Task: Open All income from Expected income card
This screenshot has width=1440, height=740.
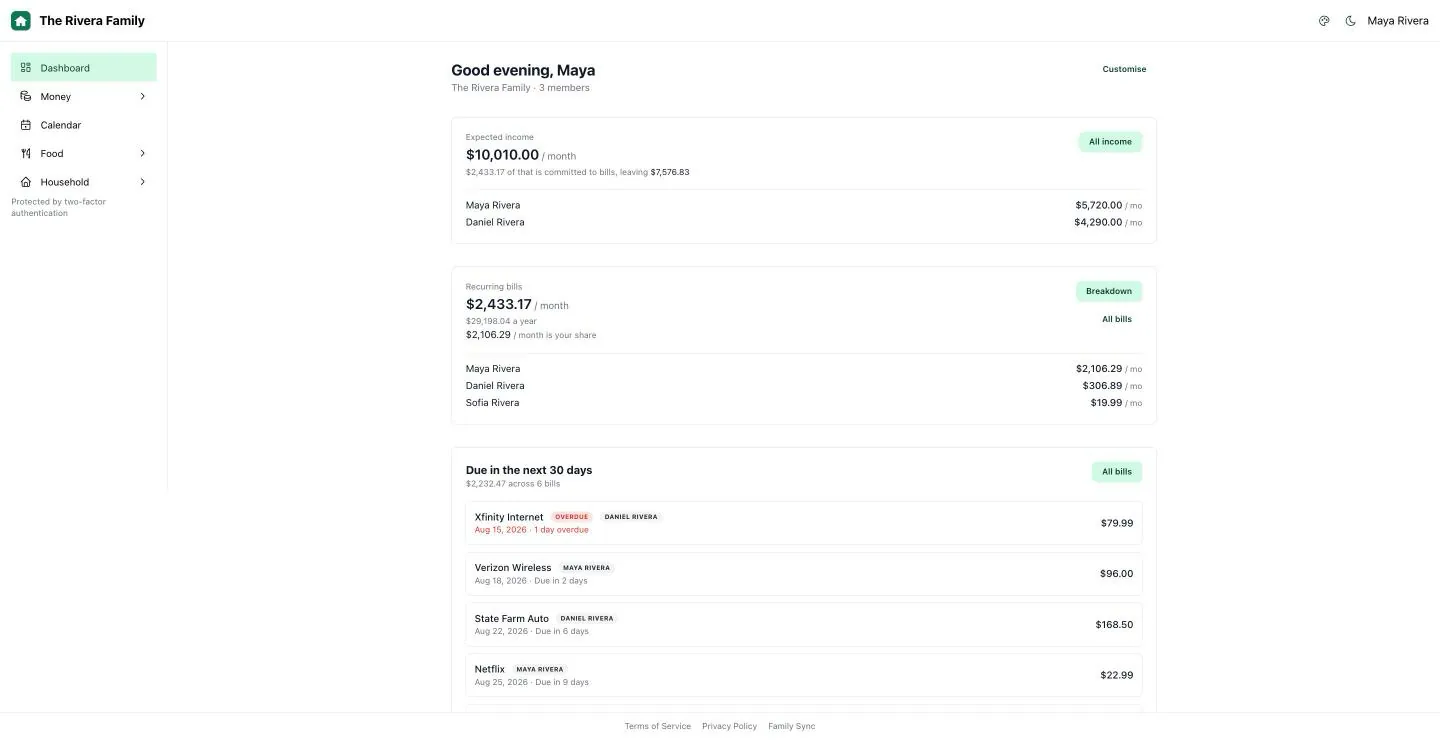Action: pos(1110,142)
